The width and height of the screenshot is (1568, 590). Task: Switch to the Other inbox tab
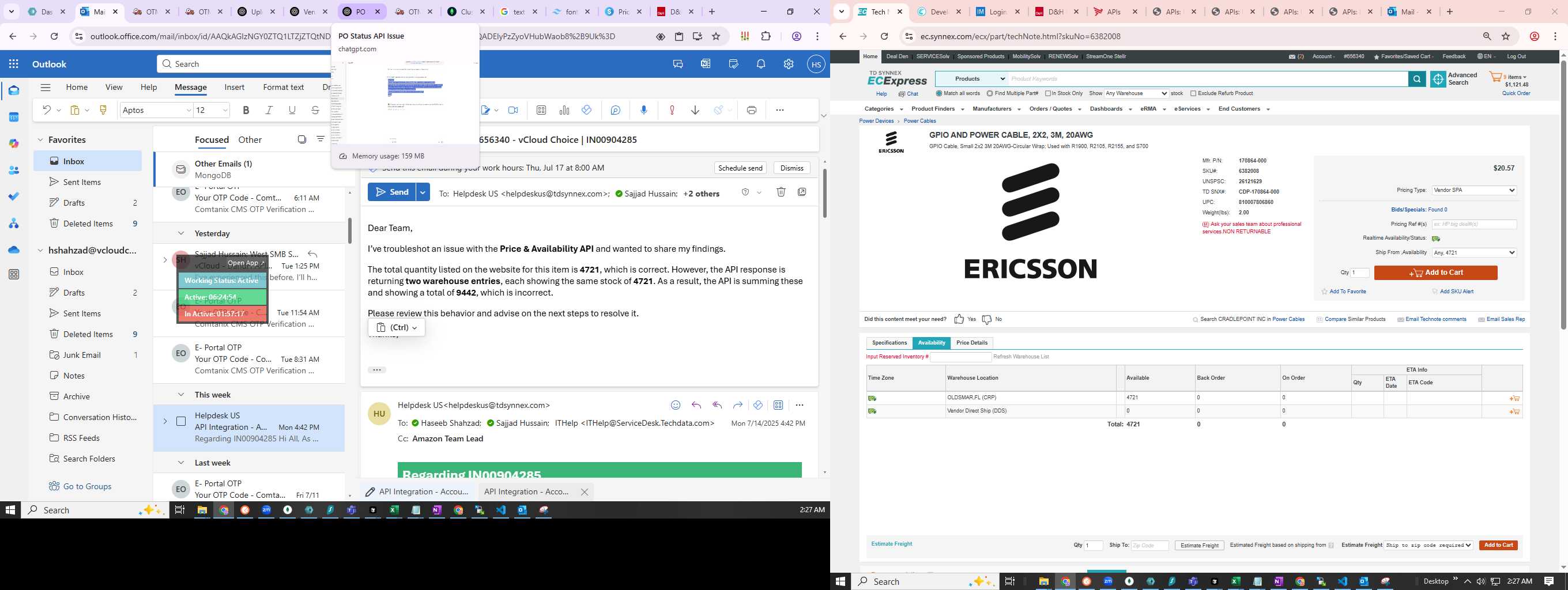250,140
